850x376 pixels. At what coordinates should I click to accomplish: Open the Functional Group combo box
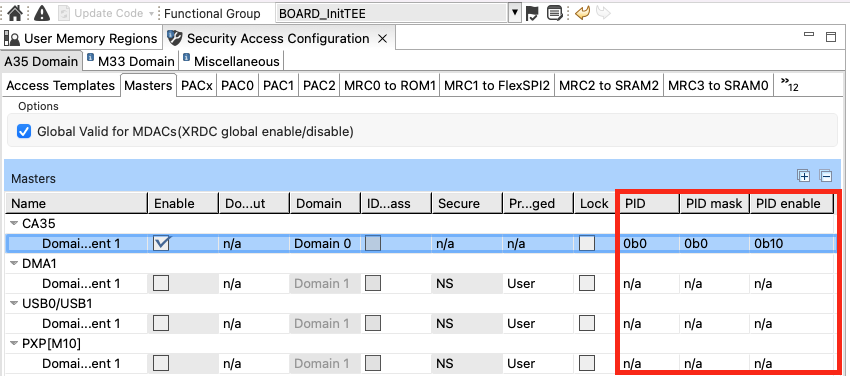[398, 14]
